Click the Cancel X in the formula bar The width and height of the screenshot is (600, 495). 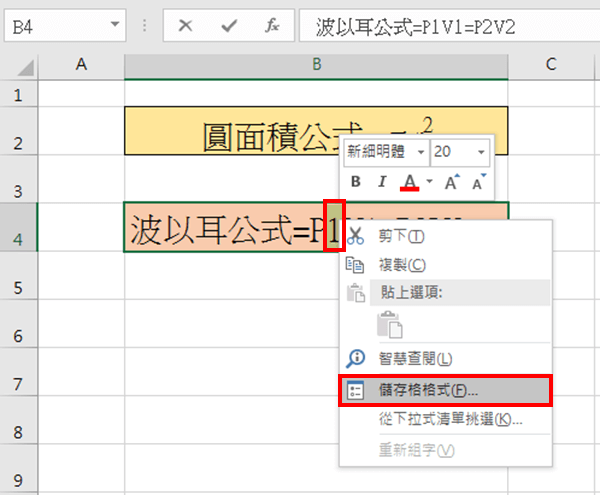point(185,27)
